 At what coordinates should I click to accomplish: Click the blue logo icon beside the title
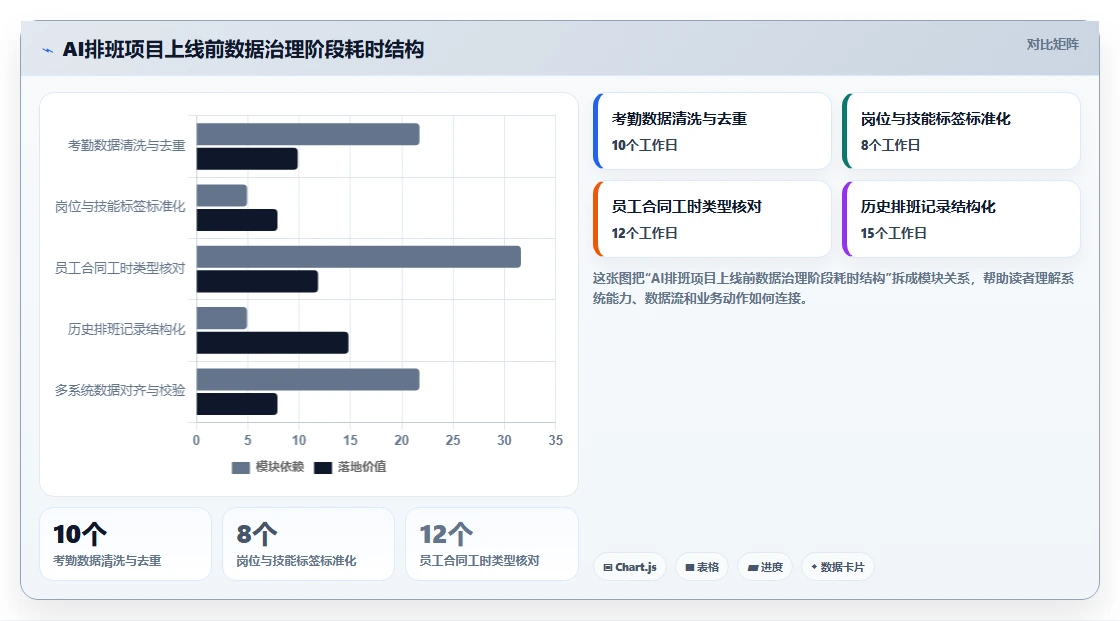[x=47, y=50]
